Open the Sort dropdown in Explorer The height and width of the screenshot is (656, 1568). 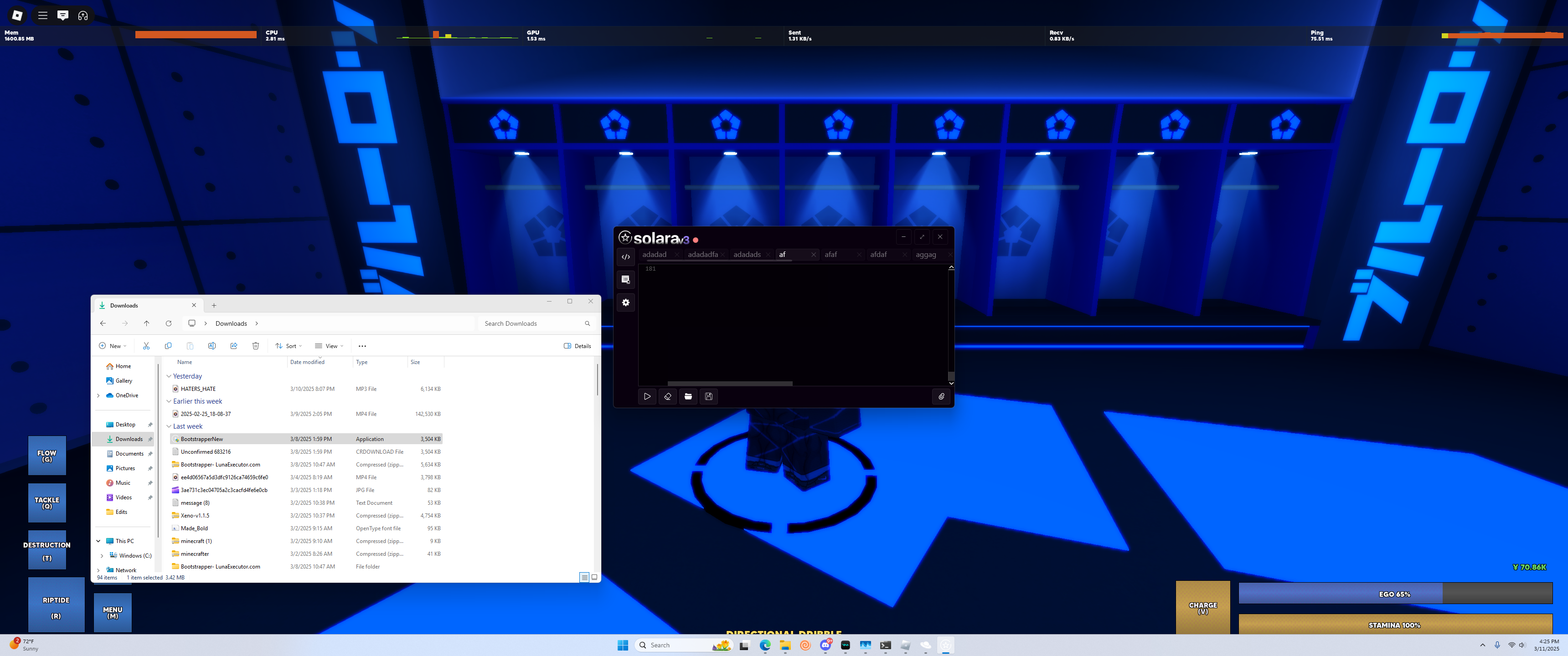(289, 346)
